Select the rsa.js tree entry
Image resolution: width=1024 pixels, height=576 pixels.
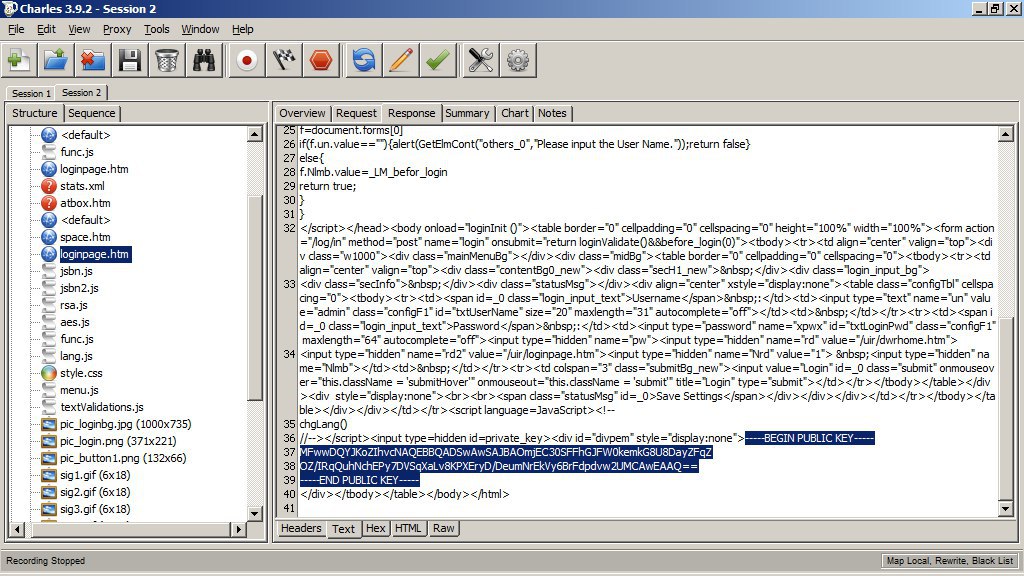74,305
